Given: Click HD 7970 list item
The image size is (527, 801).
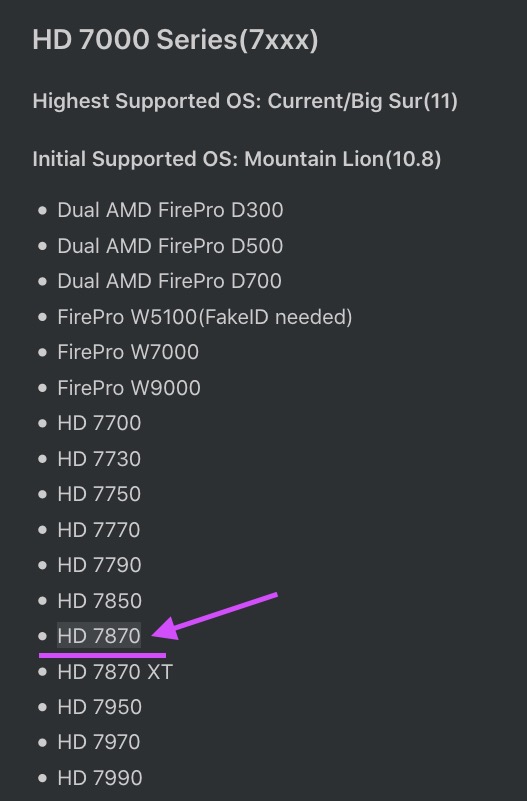Looking at the screenshot, I should pyautogui.click(x=99, y=742).
